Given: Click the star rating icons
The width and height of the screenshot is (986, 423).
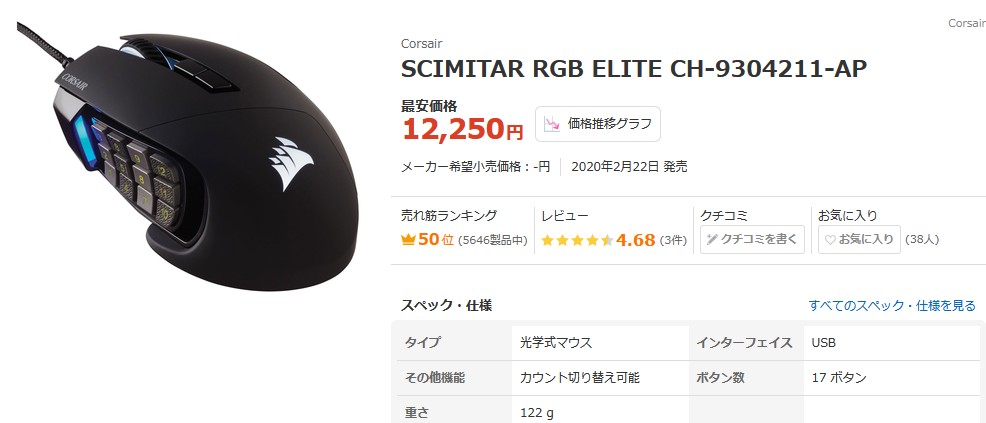Looking at the screenshot, I should pyautogui.click(x=577, y=240).
